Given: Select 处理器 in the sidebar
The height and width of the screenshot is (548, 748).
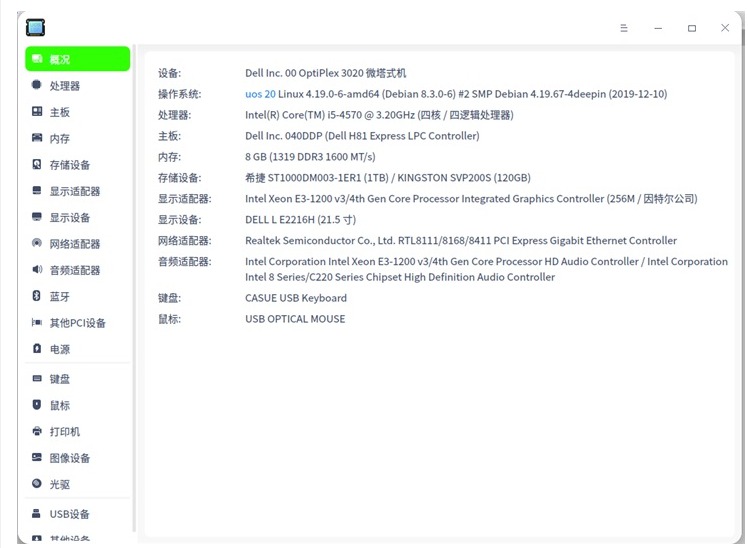Looking at the screenshot, I should coord(65,86).
